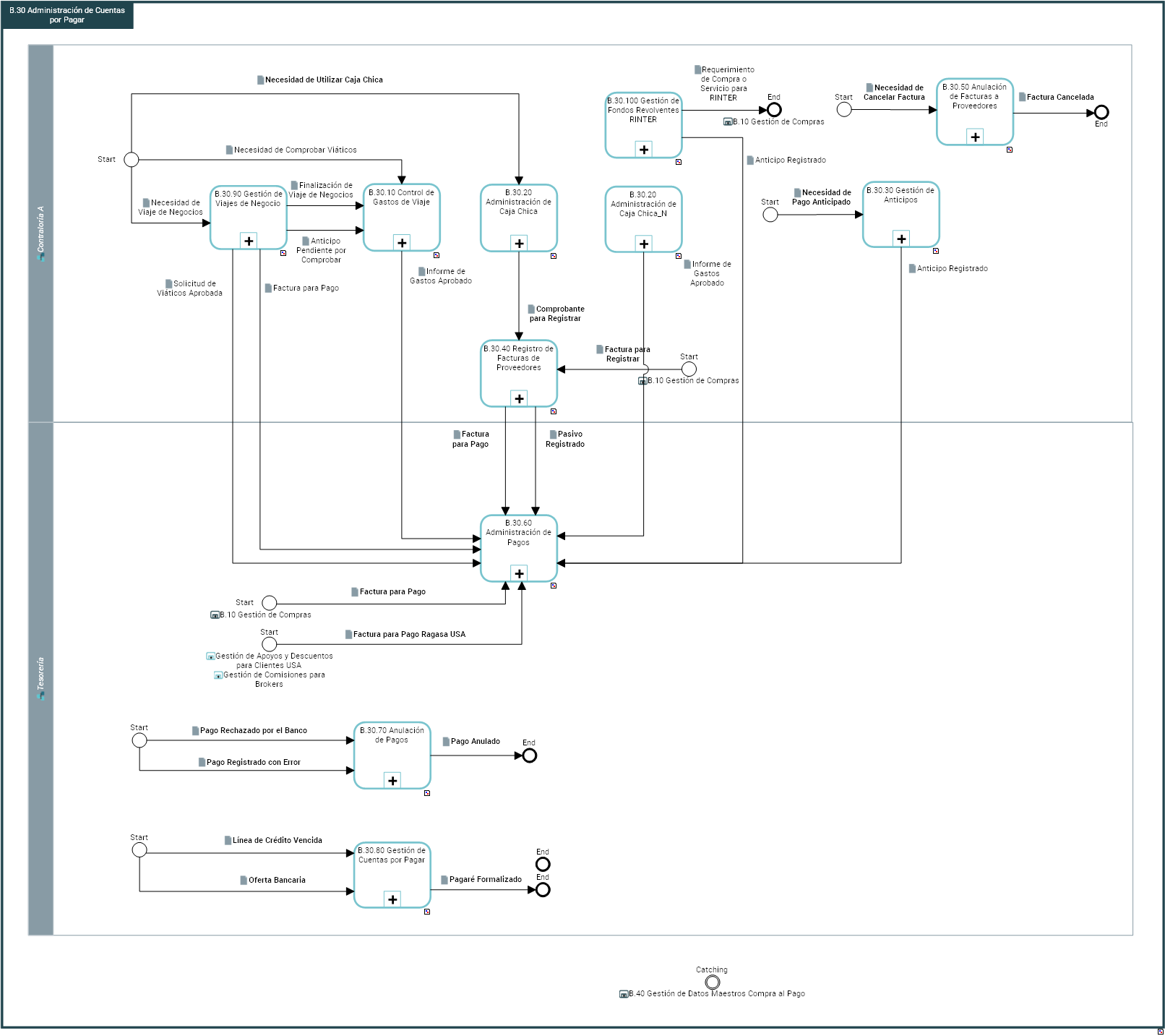Select the Start event for Factura para Pago Ragasa USA

[270, 643]
